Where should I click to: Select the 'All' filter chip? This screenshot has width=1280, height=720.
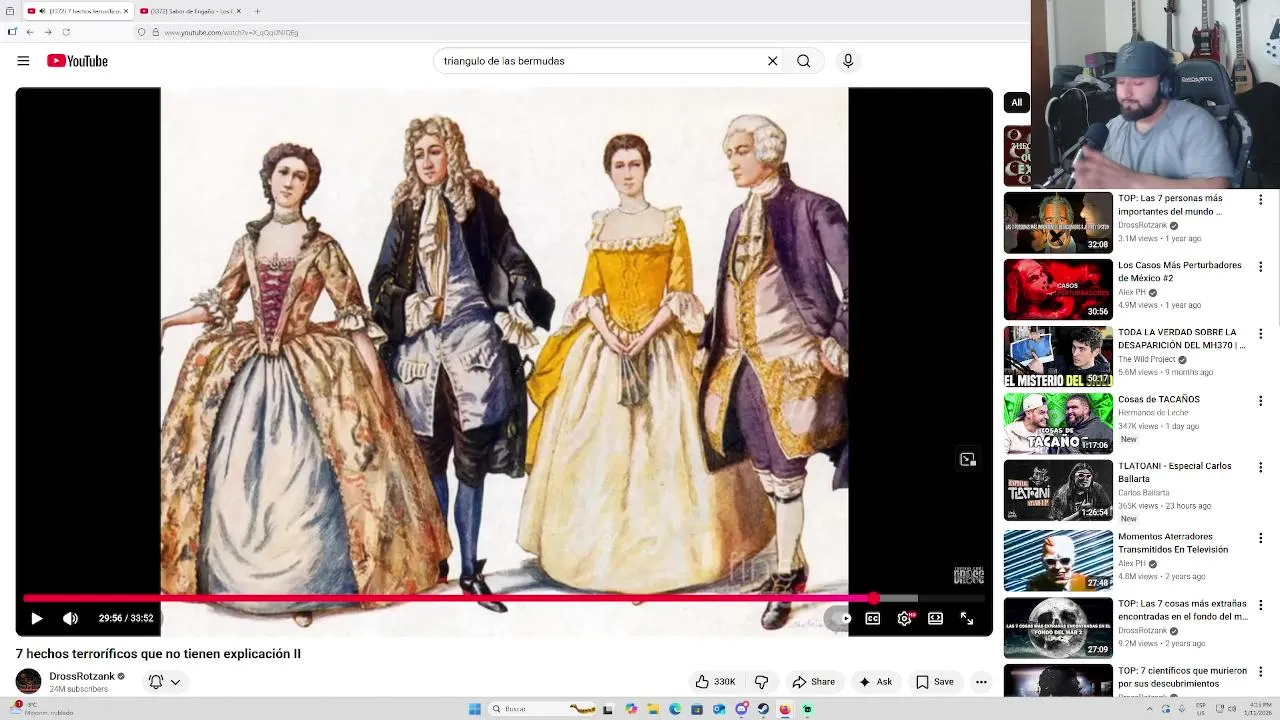(x=1016, y=102)
